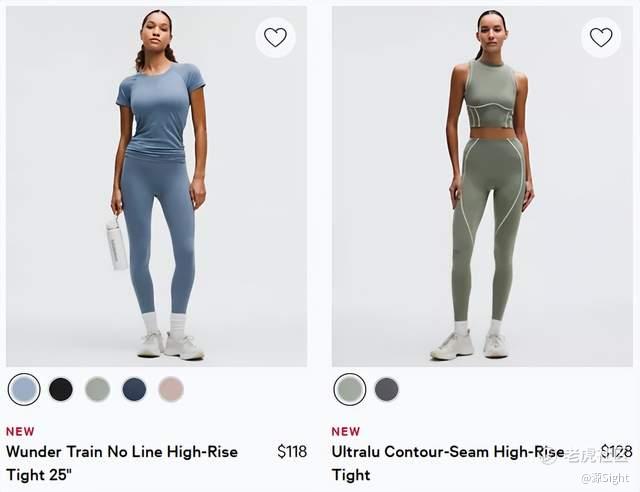This screenshot has width=640, height=492.
Task: View the green outfit model product photo
Action: coord(482,186)
